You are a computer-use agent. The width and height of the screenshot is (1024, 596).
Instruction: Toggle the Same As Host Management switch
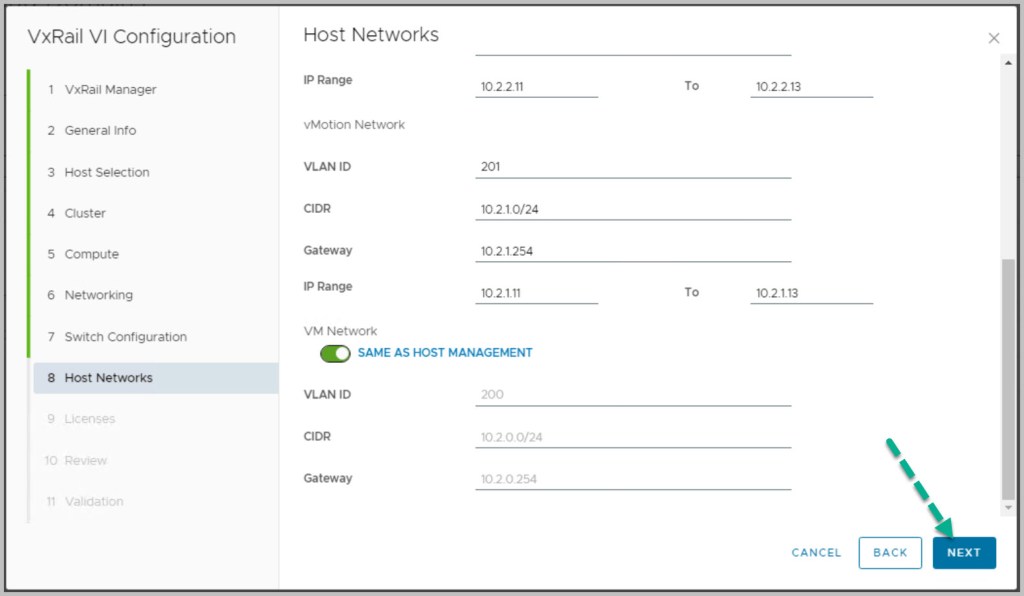click(335, 353)
